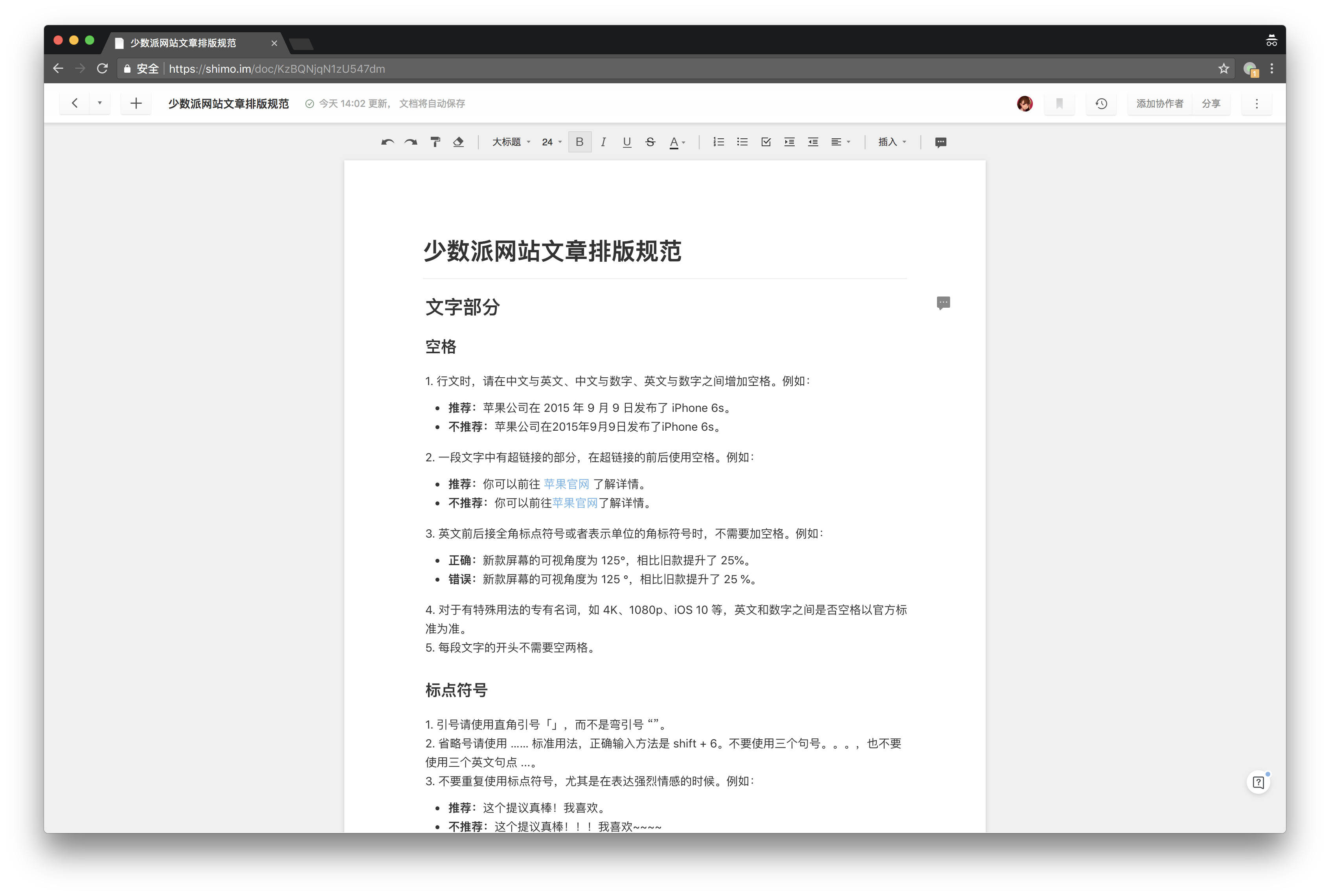The height and width of the screenshot is (896, 1330).
Task: Create a new document with plus
Action: 136,103
